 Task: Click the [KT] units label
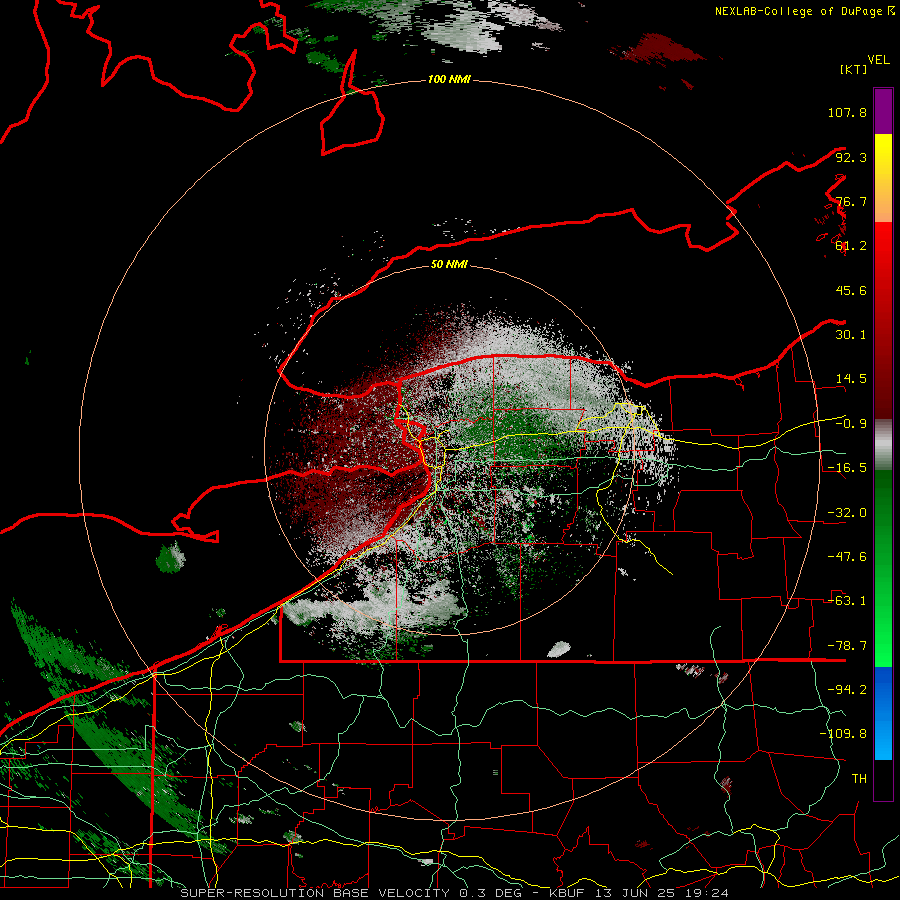[854, 69]
